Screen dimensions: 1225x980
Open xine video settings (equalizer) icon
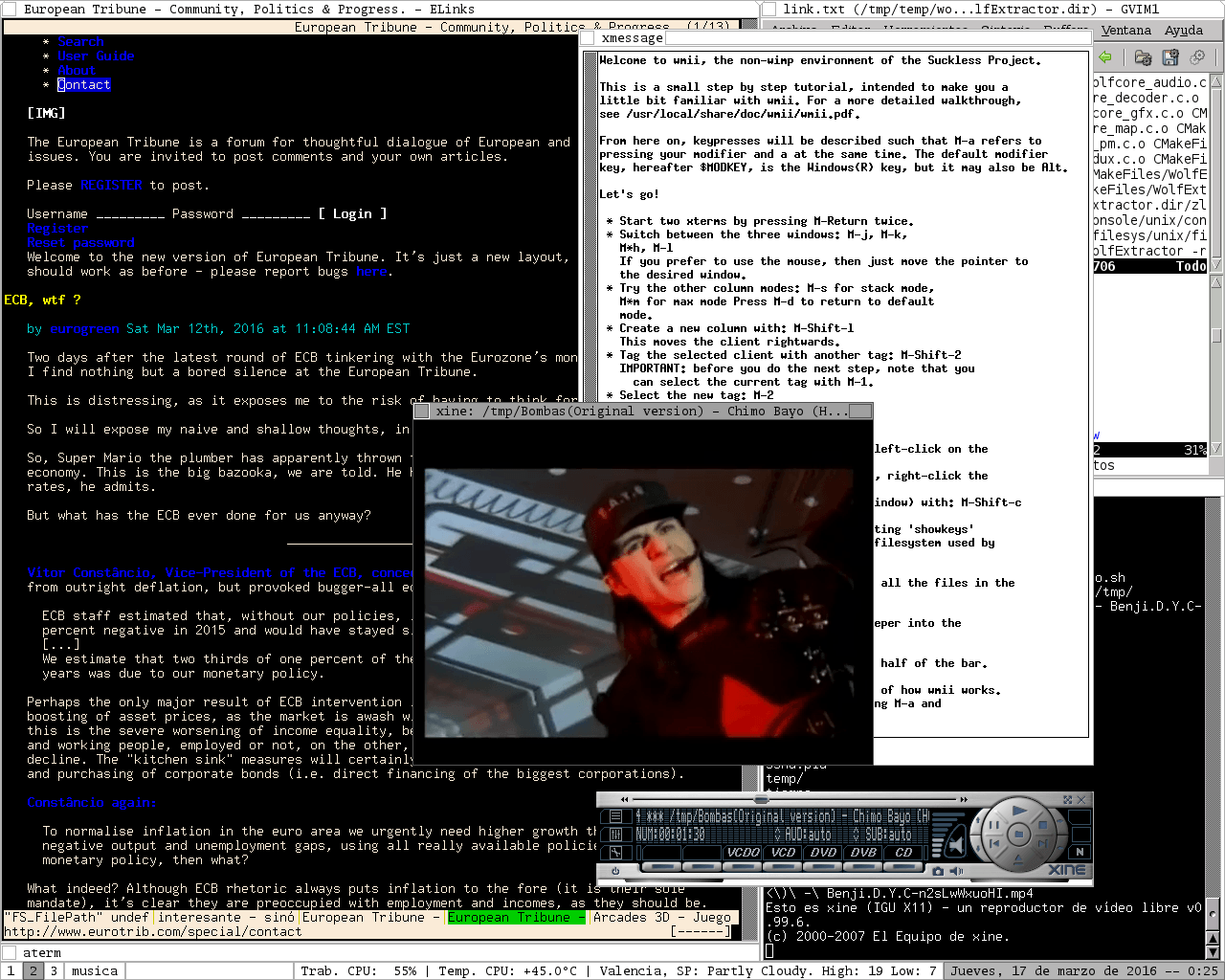(x=614, y=834)
